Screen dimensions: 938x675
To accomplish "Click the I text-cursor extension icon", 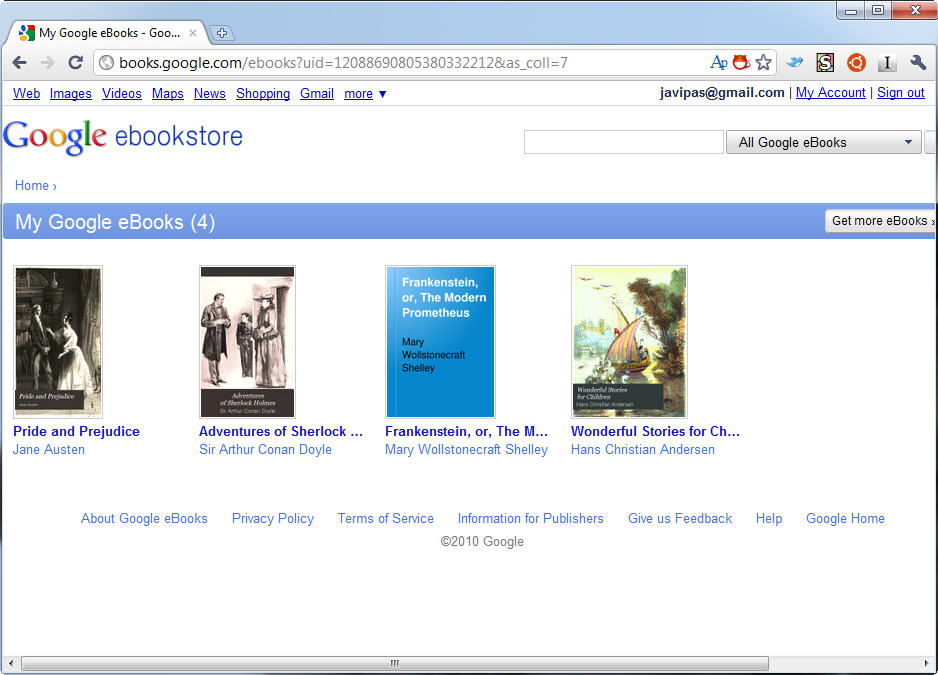I will click(887, 62).
